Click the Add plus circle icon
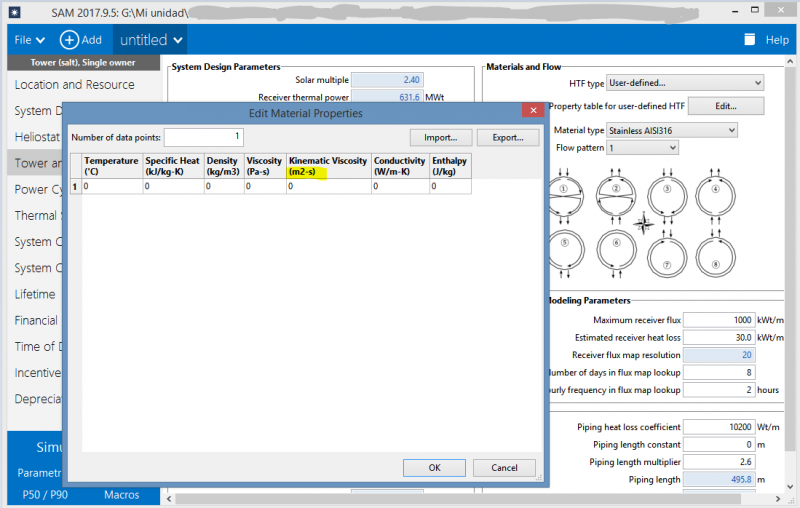The image size is (800, 508). (69, 40)
